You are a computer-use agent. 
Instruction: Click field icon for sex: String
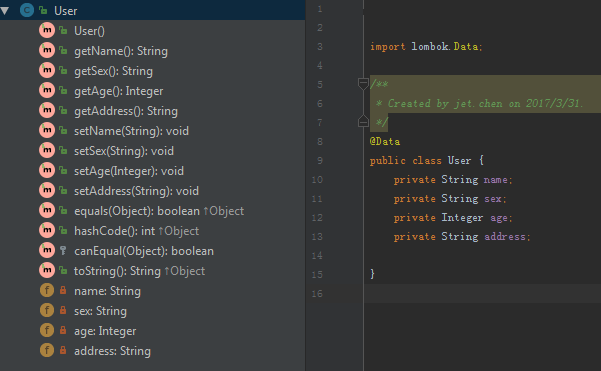click(47, 310)
